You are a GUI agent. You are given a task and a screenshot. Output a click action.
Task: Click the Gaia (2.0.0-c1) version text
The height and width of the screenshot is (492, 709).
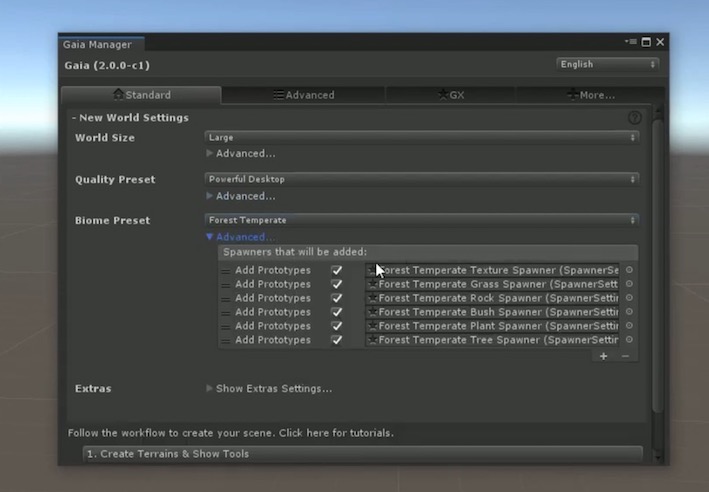coord(107,66)
